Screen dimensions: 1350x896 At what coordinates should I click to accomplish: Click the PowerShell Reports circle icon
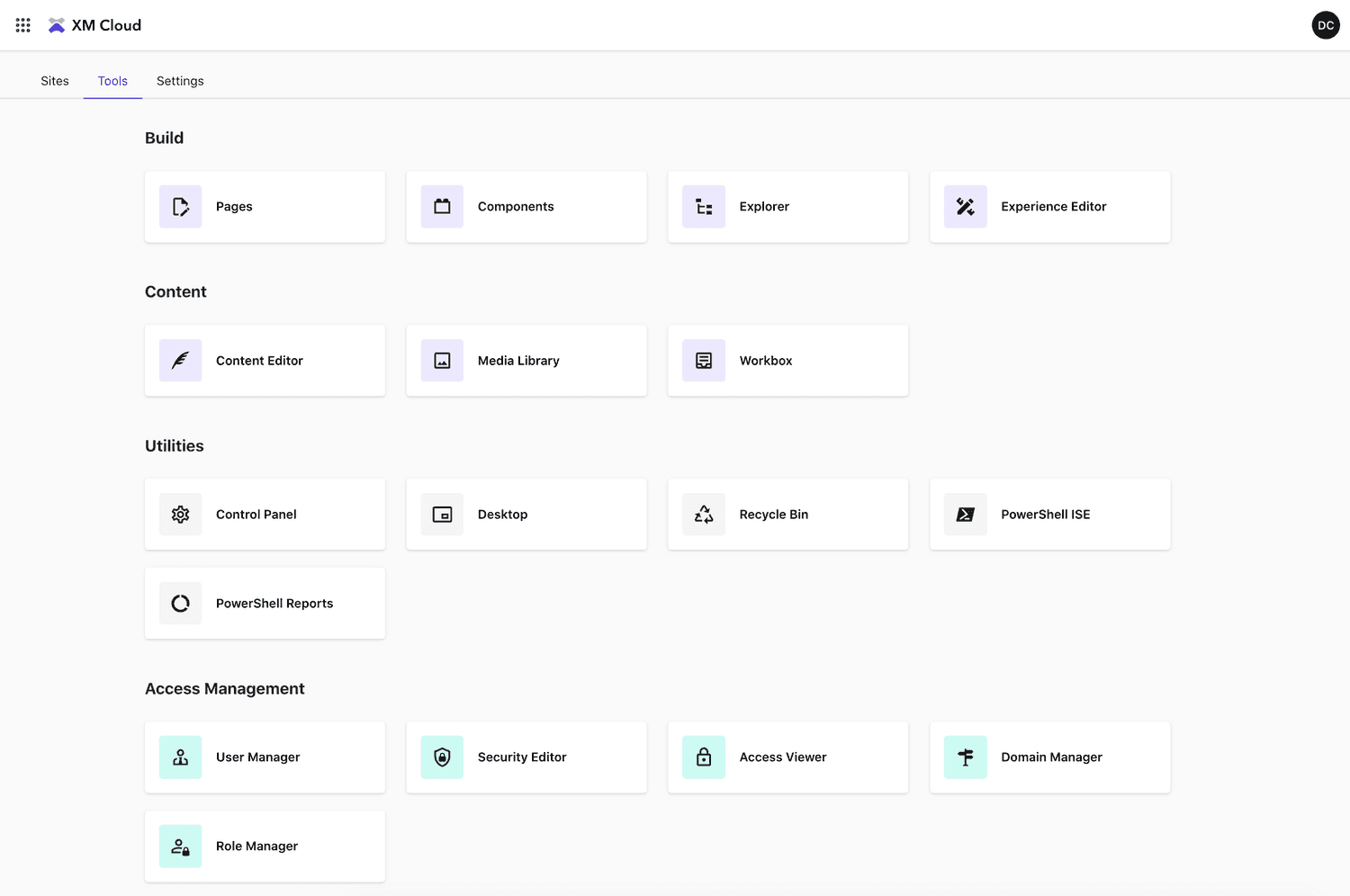tap(181, 604)
